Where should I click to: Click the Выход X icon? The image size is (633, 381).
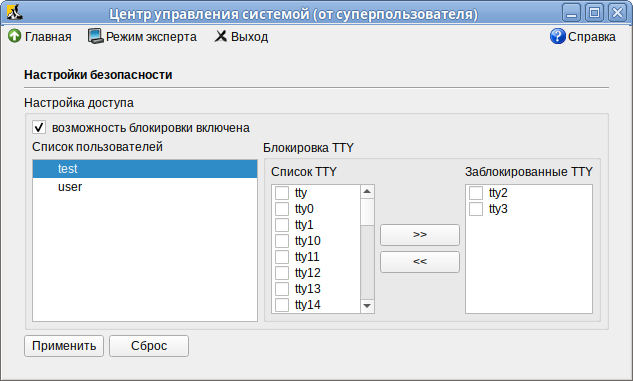(x=220, y=36)
